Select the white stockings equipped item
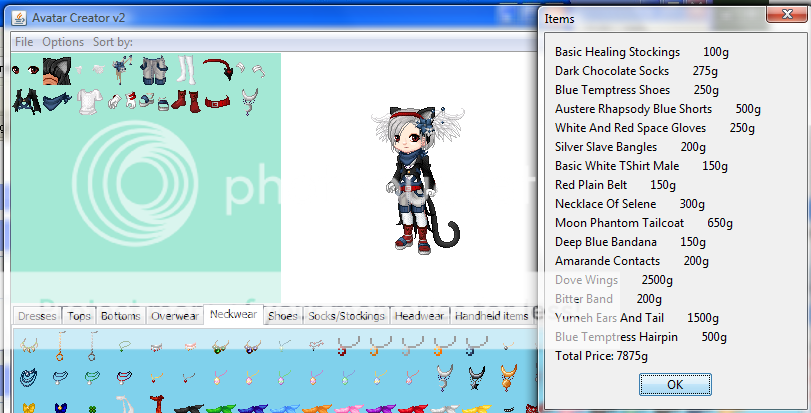This screenshot has width=811, height=413. 187,70
